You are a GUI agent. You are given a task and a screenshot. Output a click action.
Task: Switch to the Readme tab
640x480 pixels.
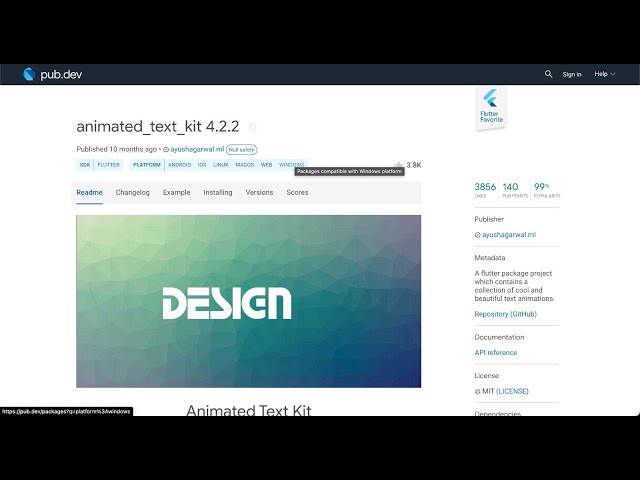89,192
